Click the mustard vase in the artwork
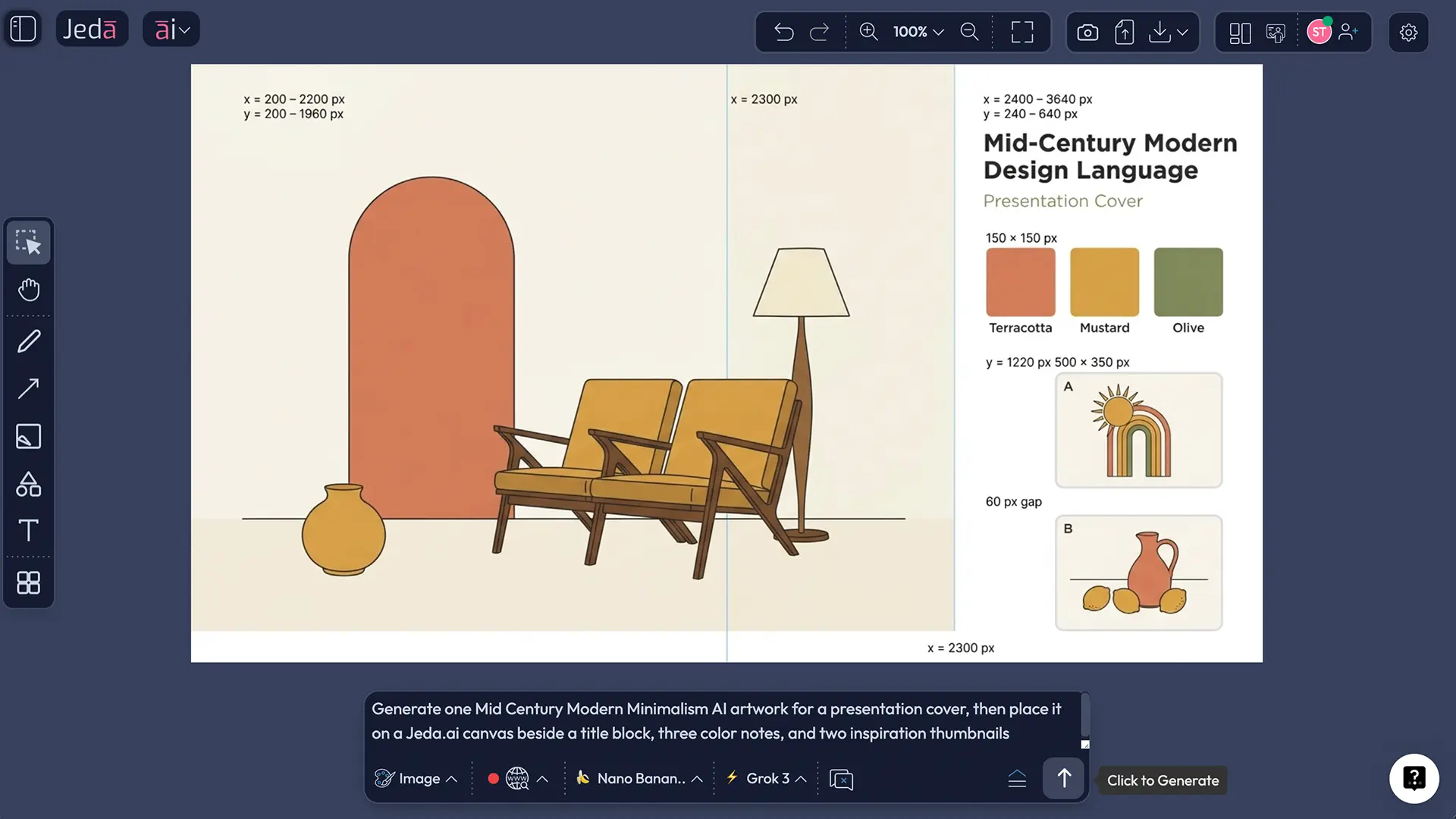Screen dimensions: 1456x819 click(x=344, y=530)
